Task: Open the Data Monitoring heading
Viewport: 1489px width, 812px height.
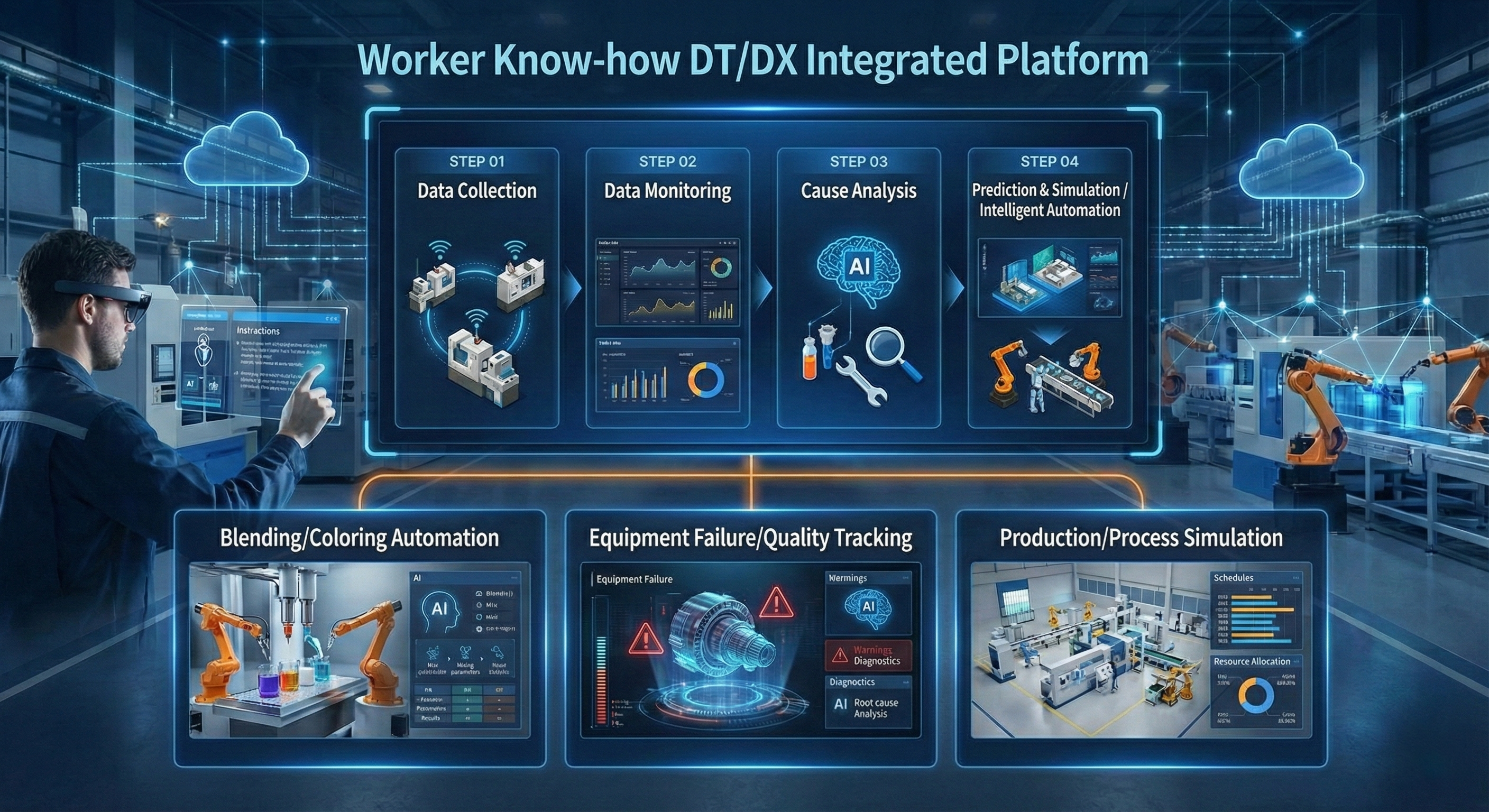Action: click(x=668, y=191)
